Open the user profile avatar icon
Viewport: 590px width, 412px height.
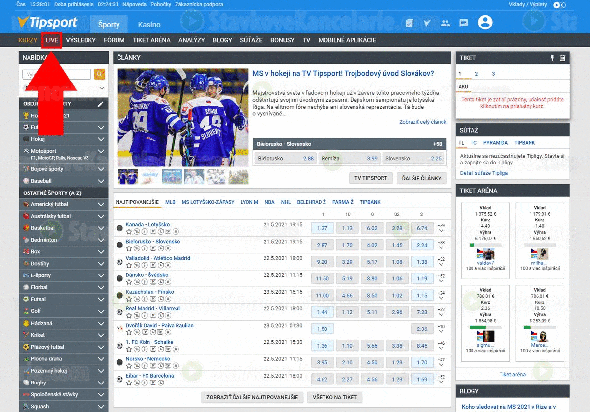coord(485,22)
